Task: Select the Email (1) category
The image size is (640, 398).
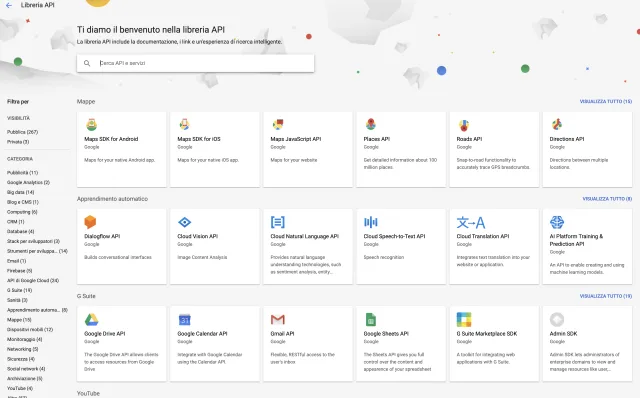Action: 16,261
